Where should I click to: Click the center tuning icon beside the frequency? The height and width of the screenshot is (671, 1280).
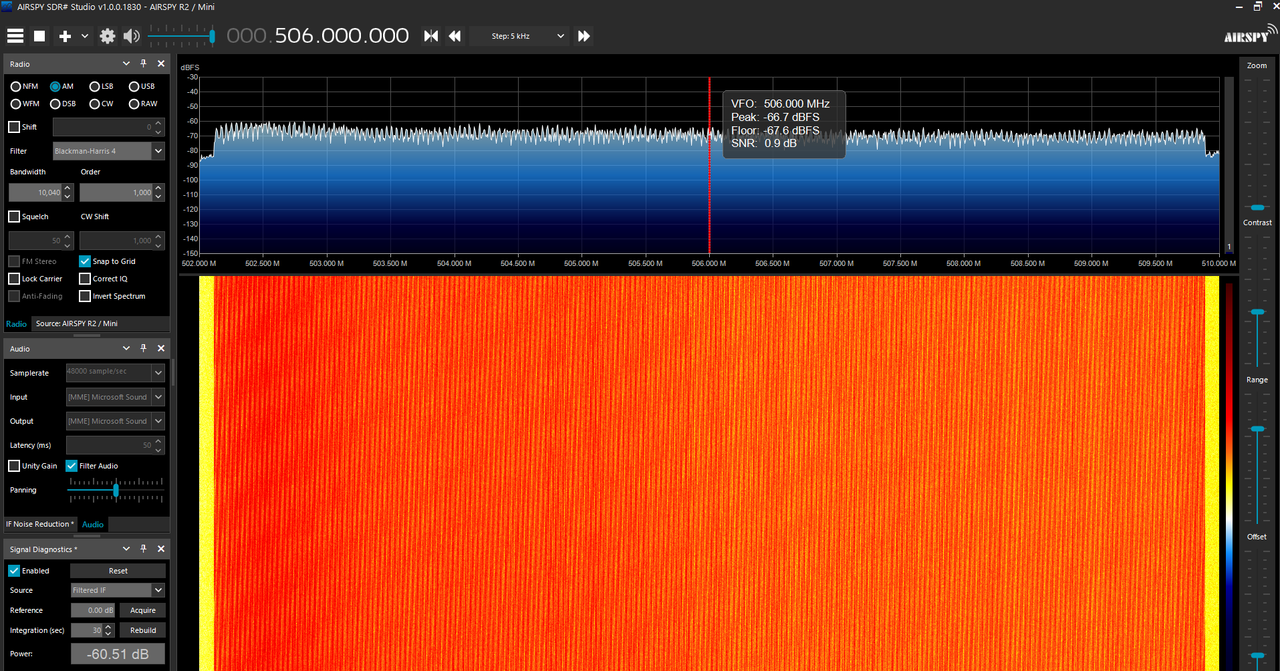[x=431, y=36]
